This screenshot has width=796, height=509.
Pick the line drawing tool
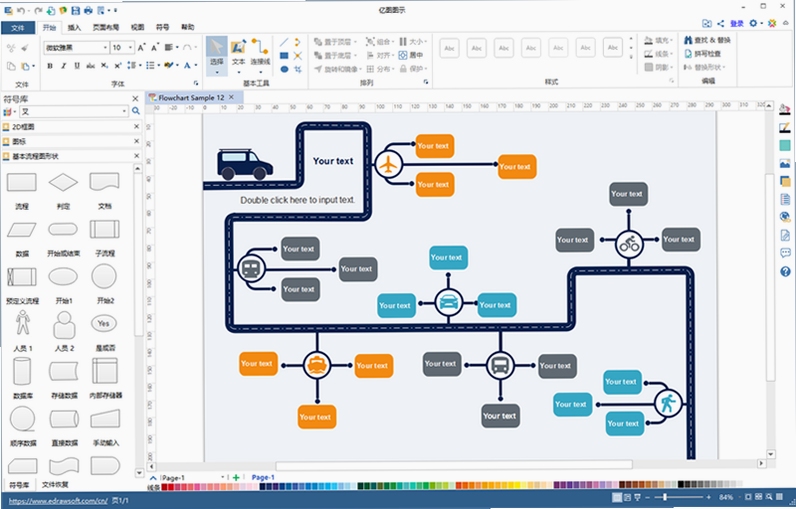click(284, 42)
